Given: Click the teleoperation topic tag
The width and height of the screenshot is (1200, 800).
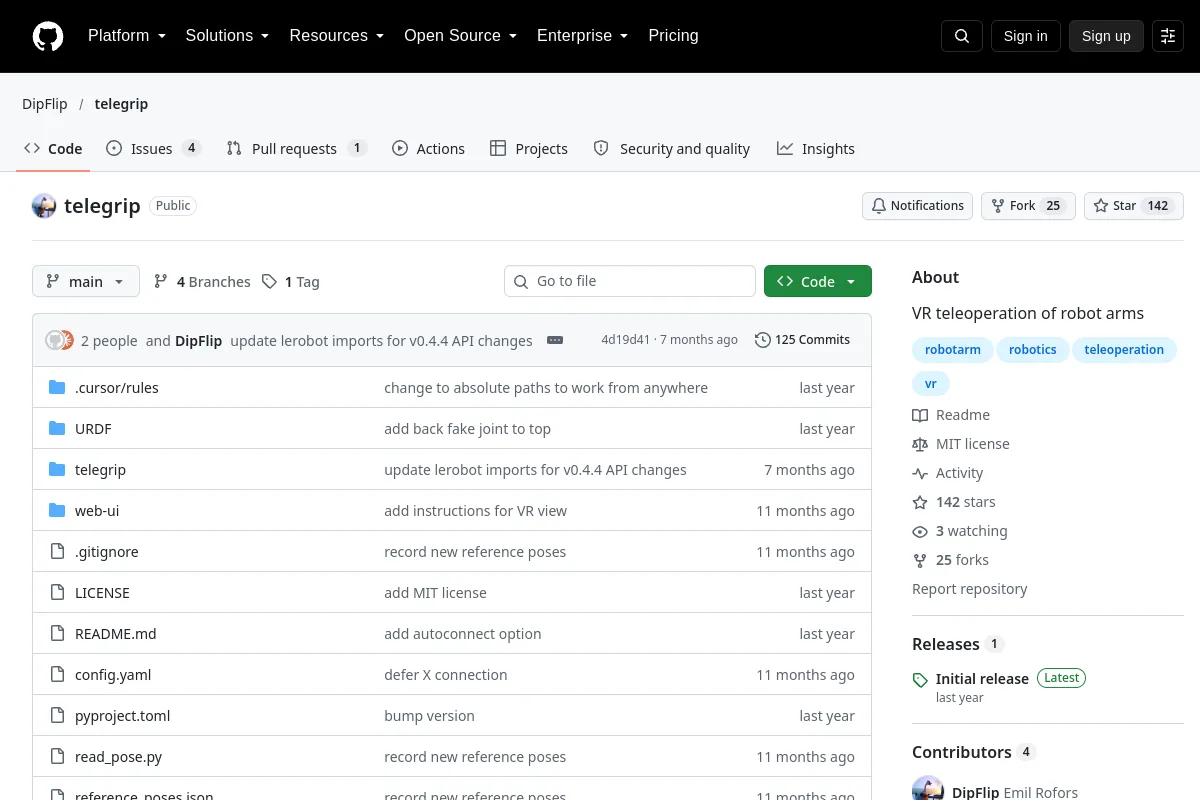Looking at the screenshot, I should click(1124, 350).
